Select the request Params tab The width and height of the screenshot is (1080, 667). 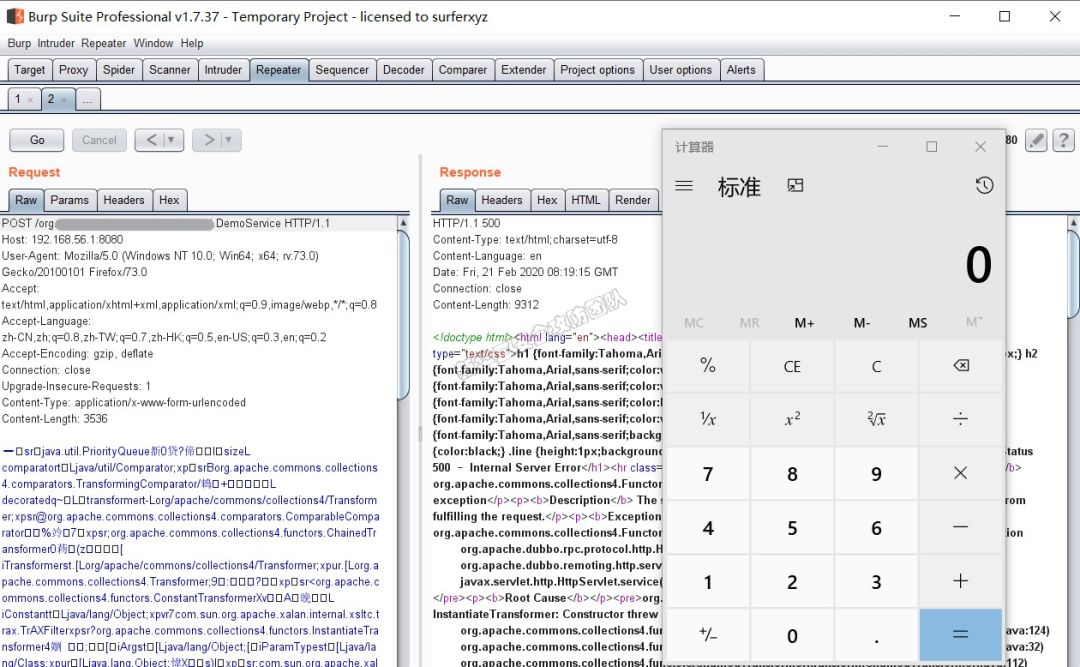(70, 200)
